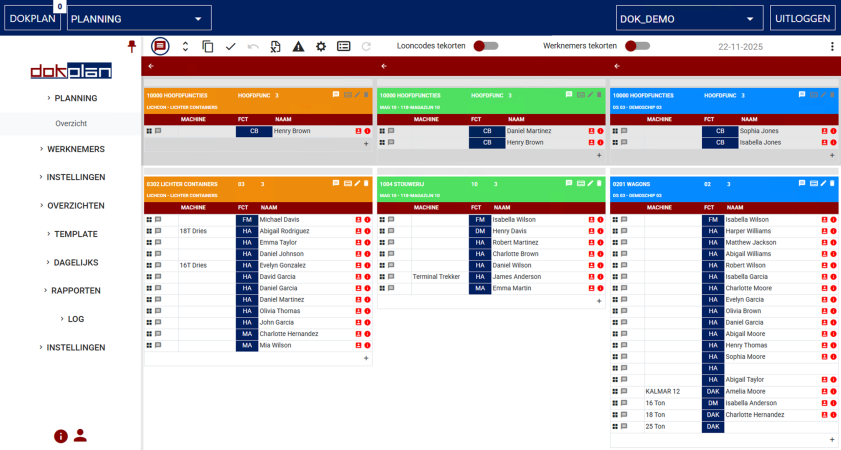The image size is (841, 450).
Task: Select Overzicht in the sidebar
Action: (x=71, y=123)
